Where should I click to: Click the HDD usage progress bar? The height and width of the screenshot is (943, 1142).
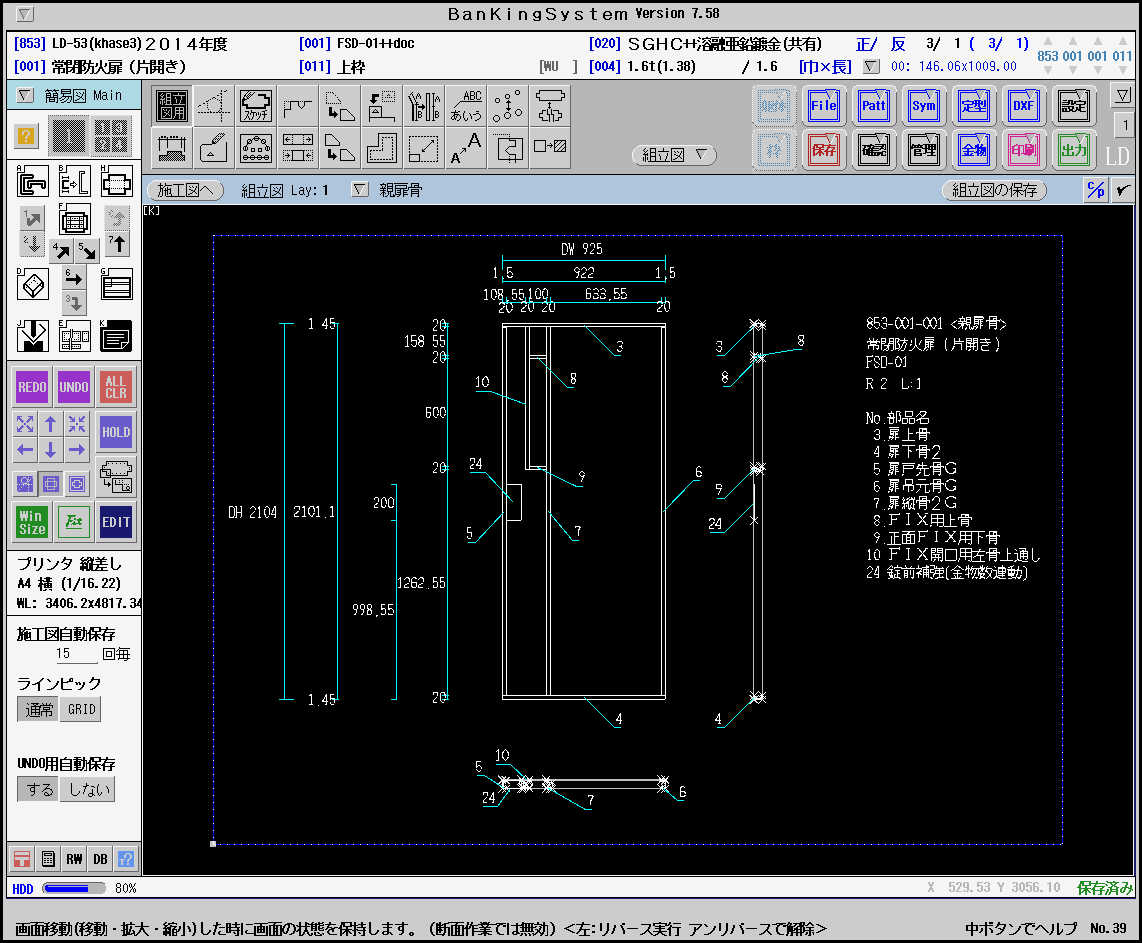click(74, 888)
